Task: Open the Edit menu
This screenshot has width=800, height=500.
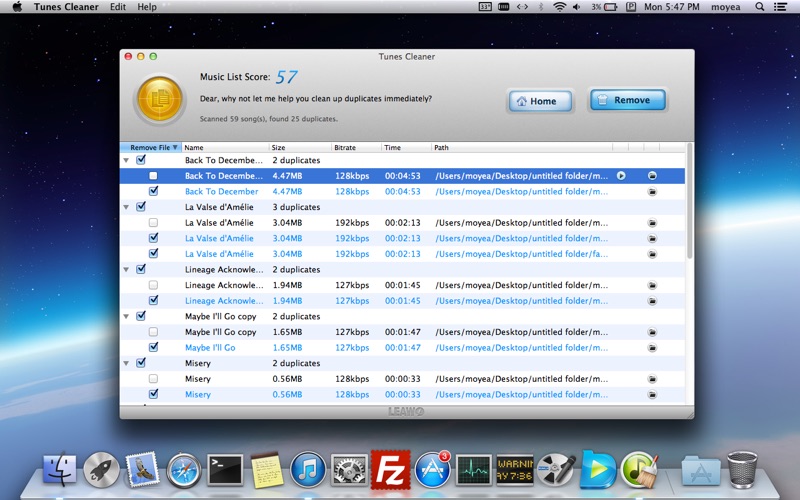Action: 118,7
